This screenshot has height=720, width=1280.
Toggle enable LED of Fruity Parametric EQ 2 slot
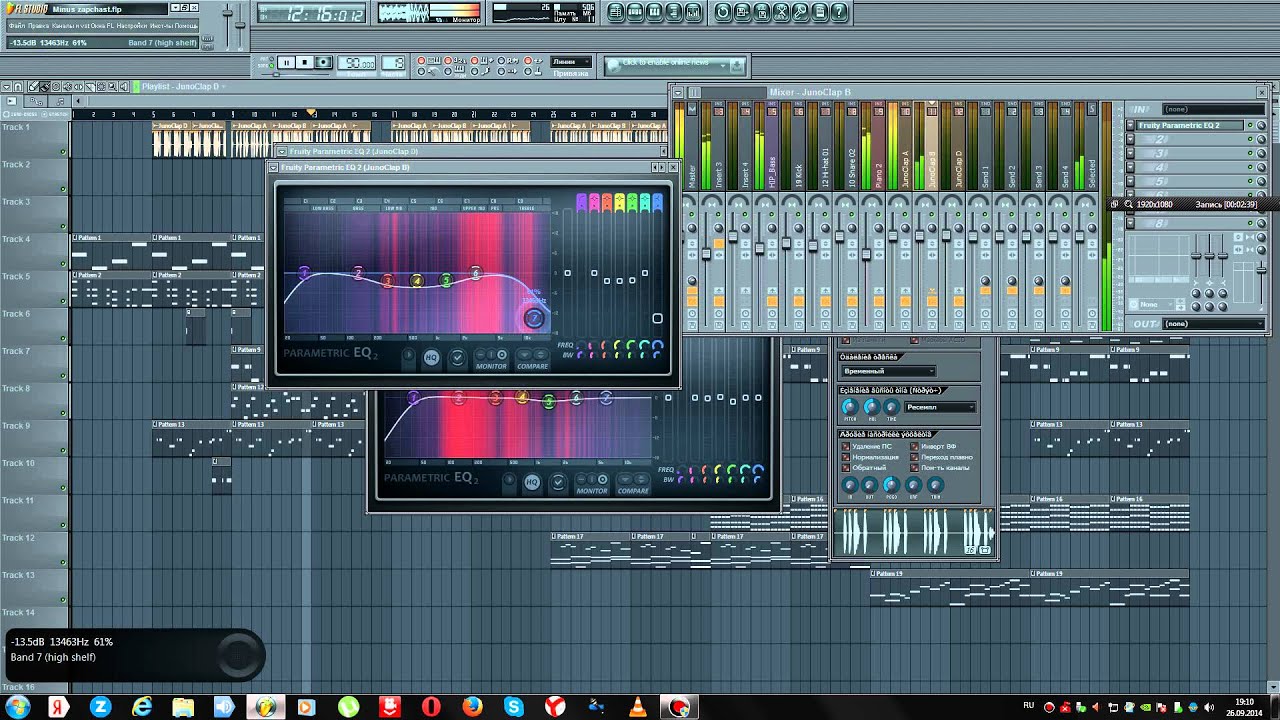point(1250,126)
